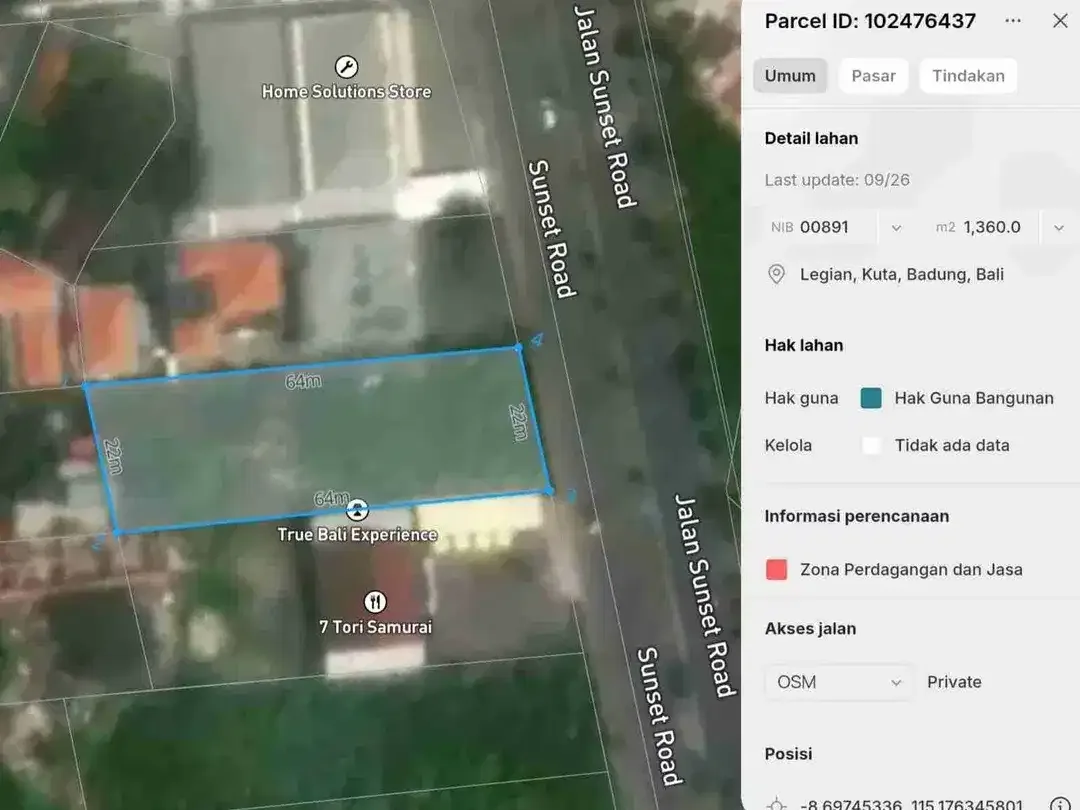Viewport: 1080px width, 810px height.
Task: Click the Hak Guna Bangunan label
Action: (974, 398)
